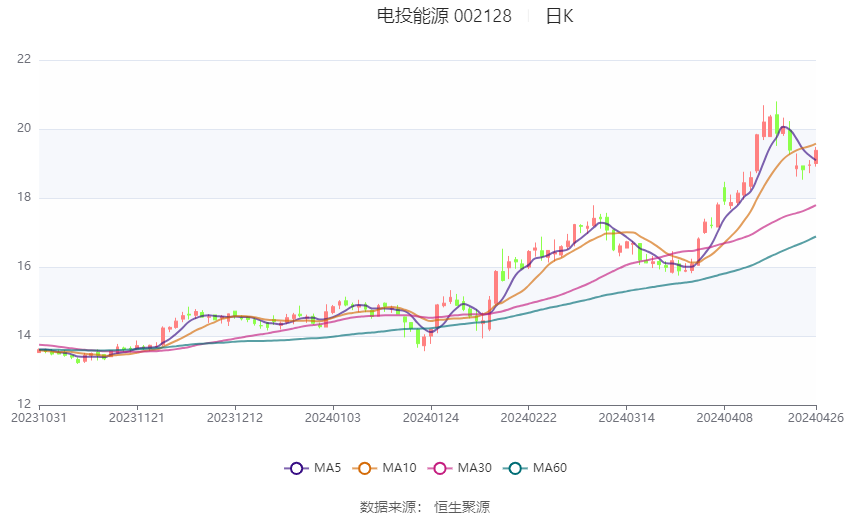This screenshot has height=517, width=850.
Task: Click the 20240103 date axis label
Action: coord(333,418)
